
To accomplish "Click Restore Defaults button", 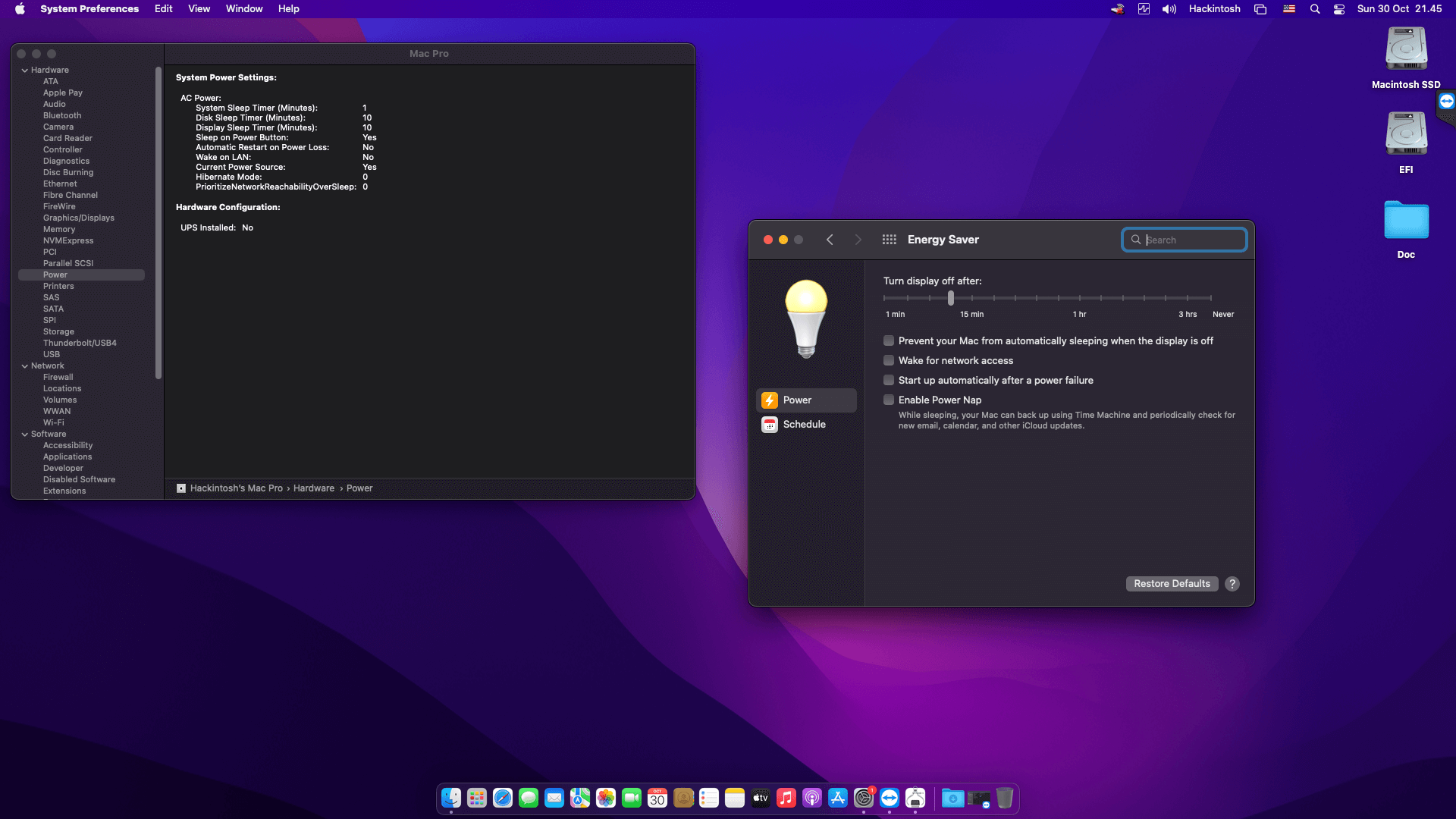I will [1172, 584].
